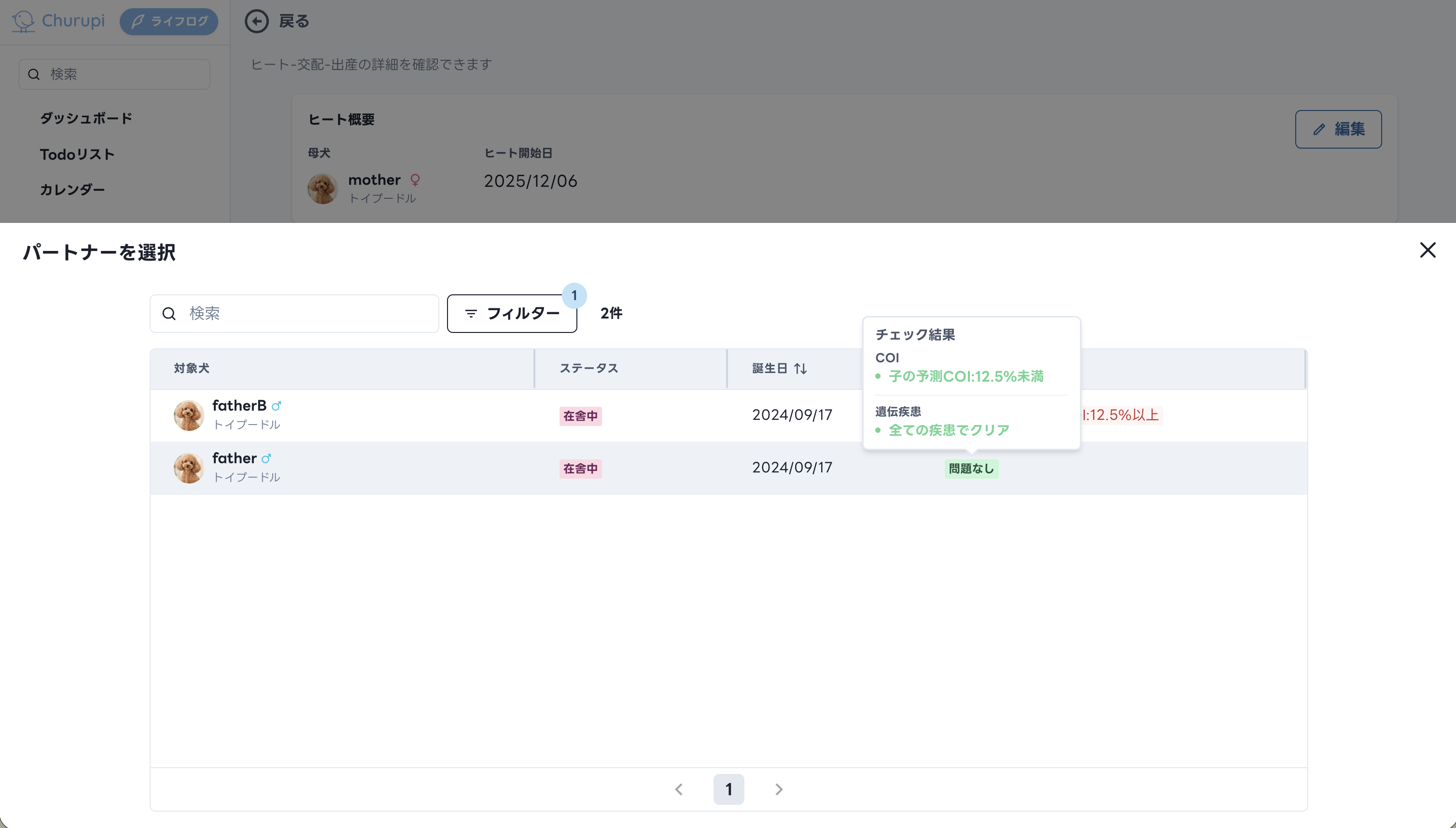Image resolution: width=1456 pixels, height=828 pixels.
Task: Open カレンダー in sidebar
Action: pyautogui.click(x=72, y=189)
